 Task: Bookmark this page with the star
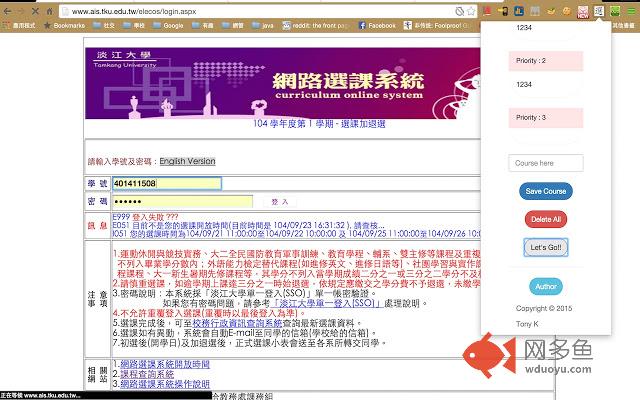[471, 11]
